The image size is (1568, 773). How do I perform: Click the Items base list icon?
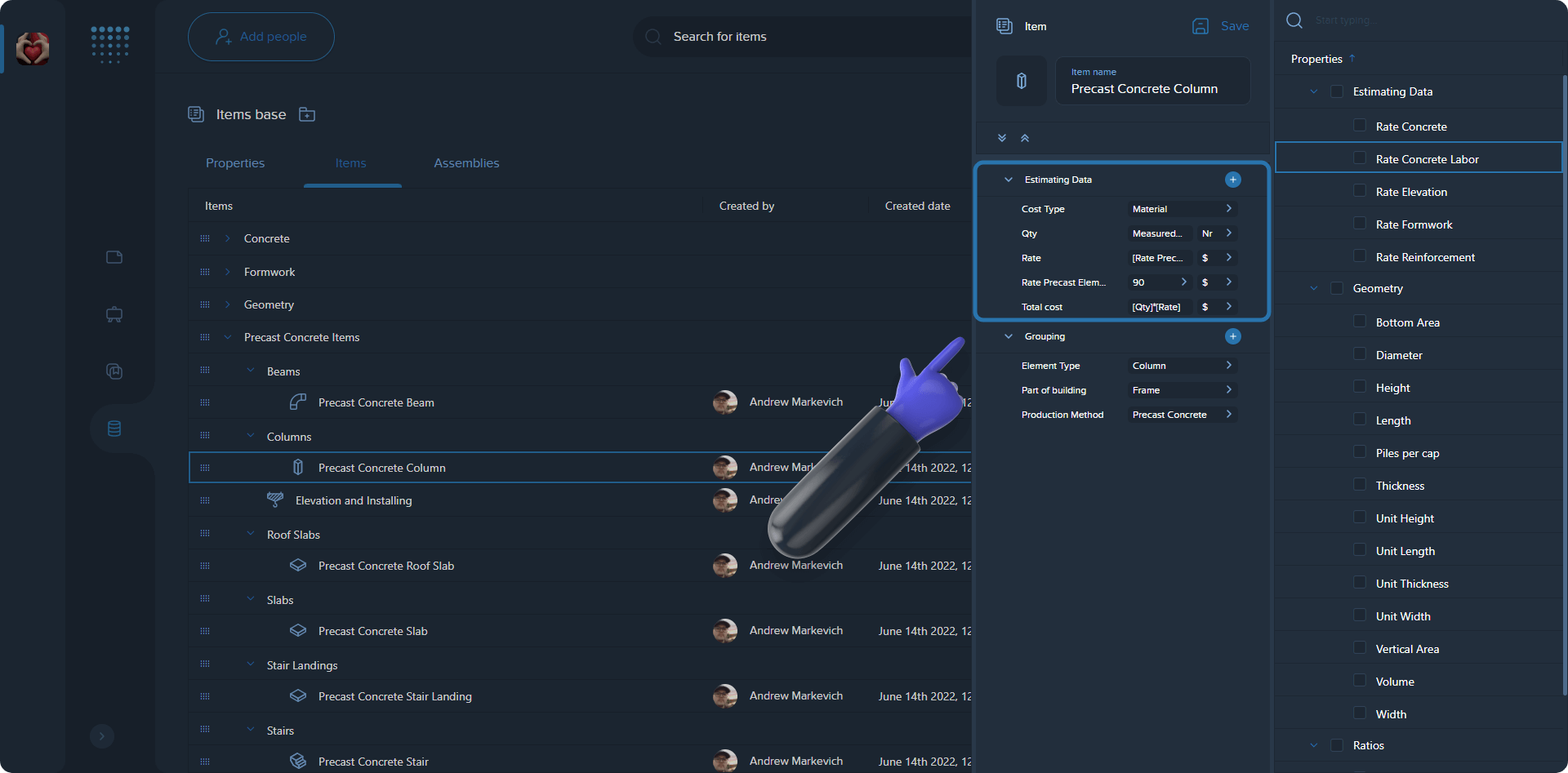tap(196, 114)
